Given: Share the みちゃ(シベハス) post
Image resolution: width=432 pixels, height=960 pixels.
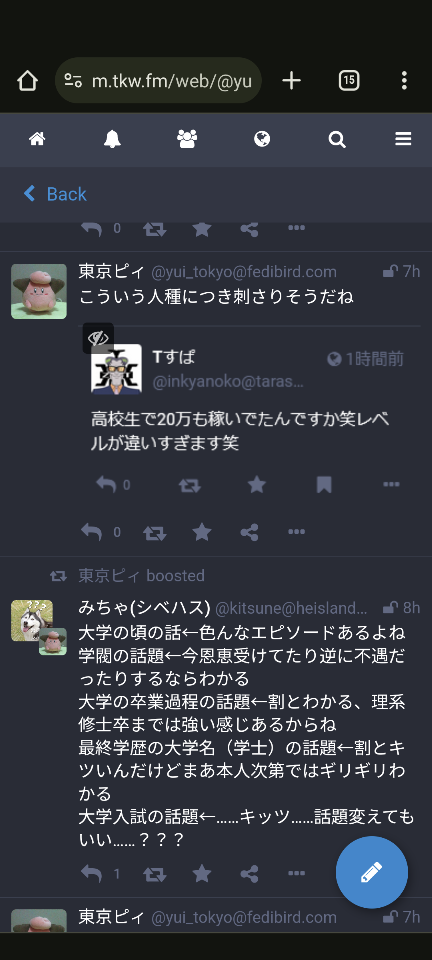Looking at the screenshot, I should pyautogui.click(x=249, y=874).
